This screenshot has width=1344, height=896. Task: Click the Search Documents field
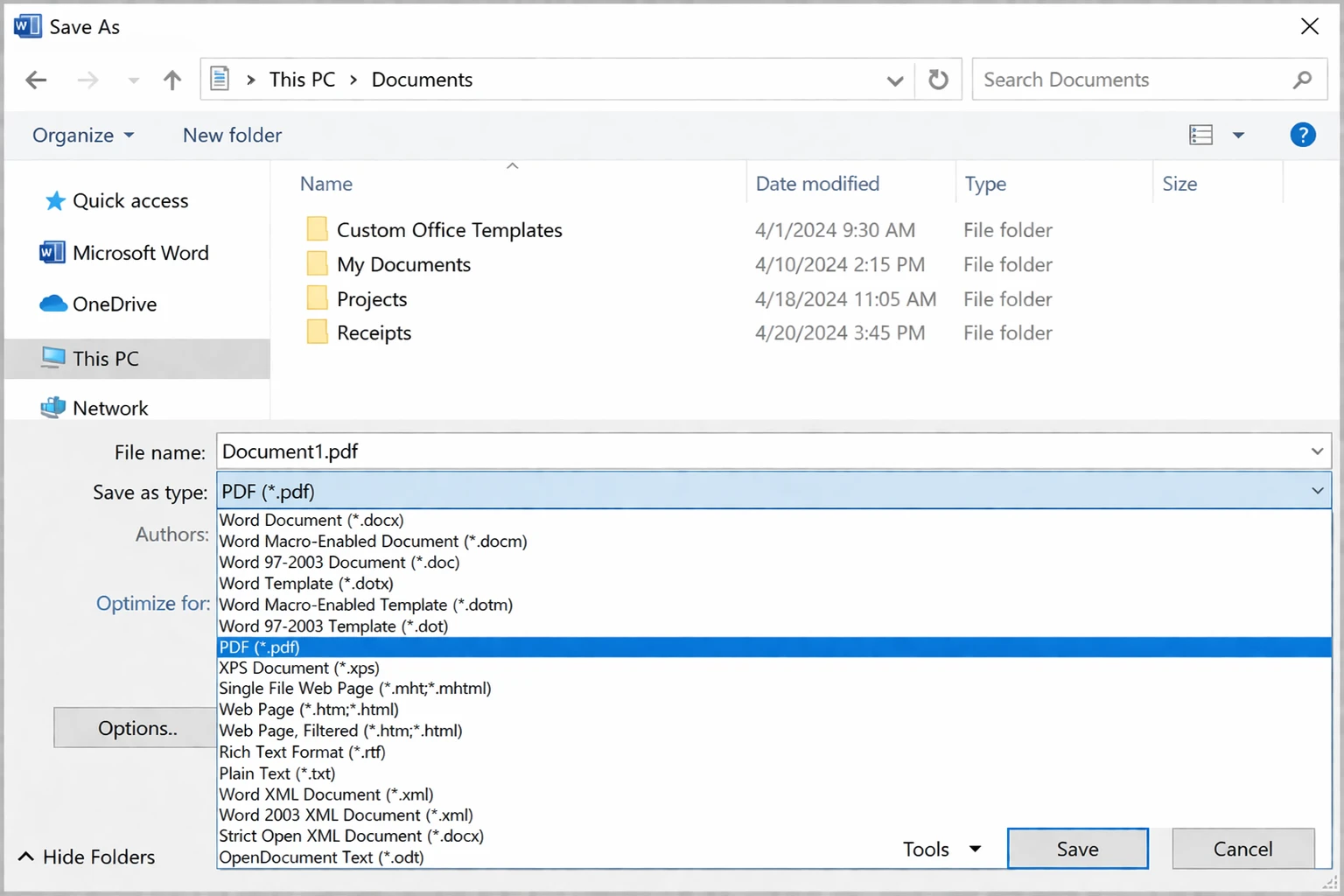(x=1150, y=80)
